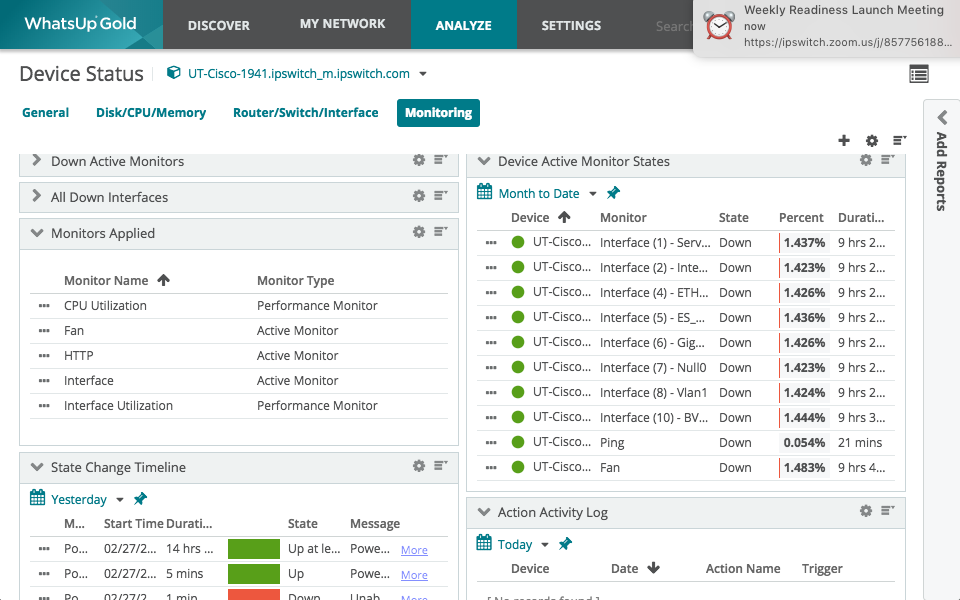
Task: Open the menu icon in Action Activity Log
Action: pos(888,511)
